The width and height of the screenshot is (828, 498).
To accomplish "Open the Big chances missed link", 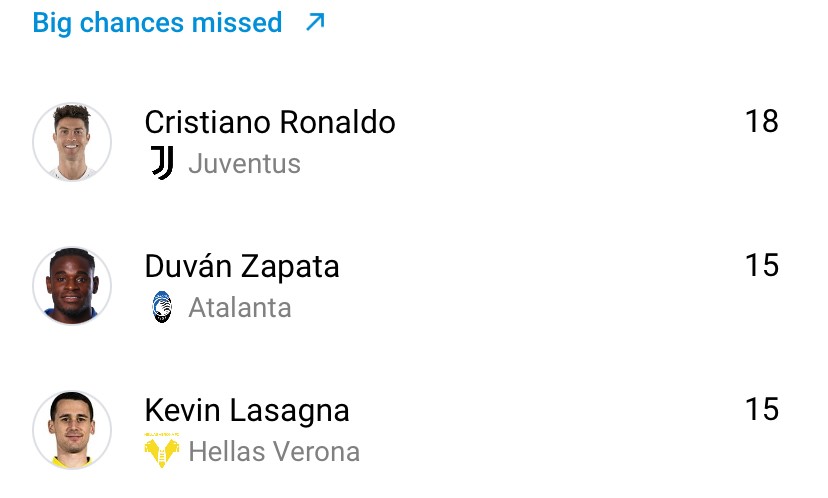I will [x=157, y=22].
